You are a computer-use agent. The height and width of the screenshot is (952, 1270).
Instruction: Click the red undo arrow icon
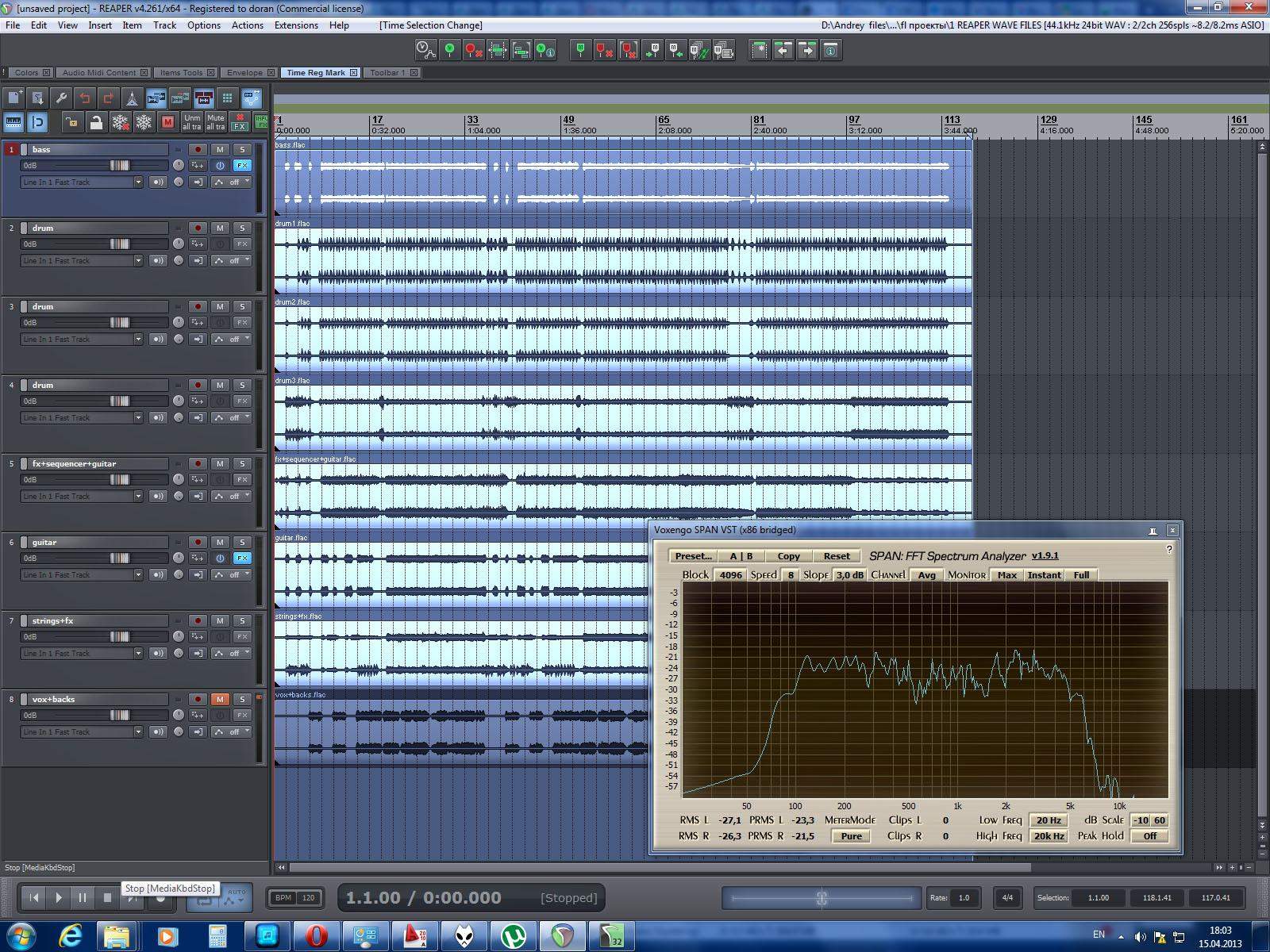[85, 98]
